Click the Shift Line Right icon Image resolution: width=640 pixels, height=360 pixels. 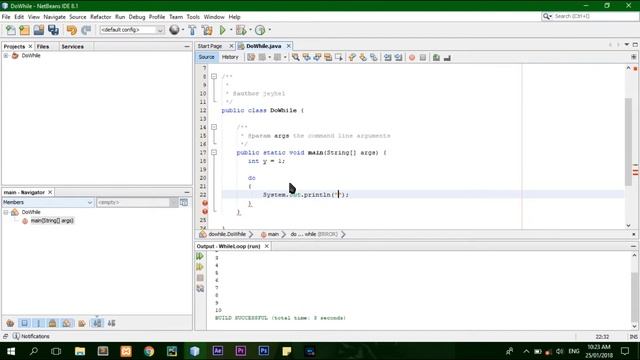pyautogui.click(x=398, y=58)
